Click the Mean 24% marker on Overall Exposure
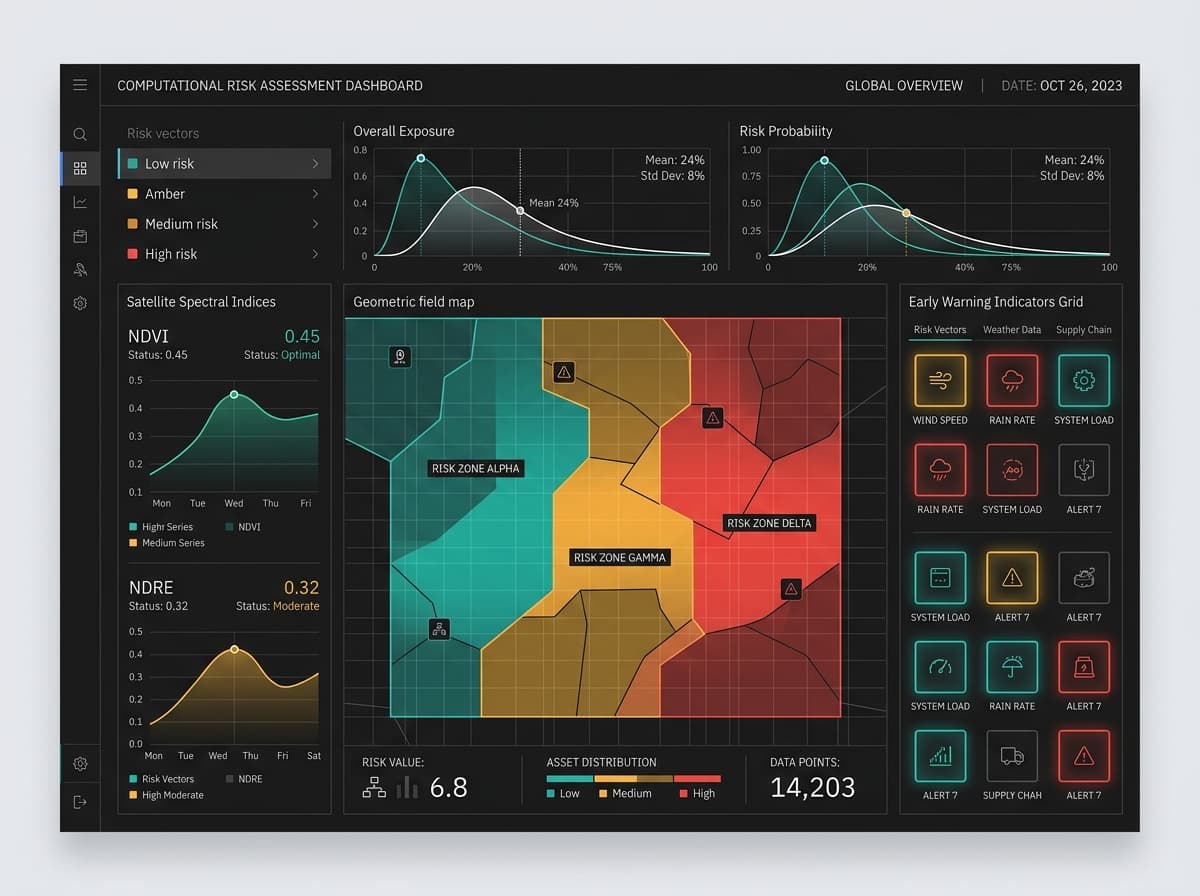 (520, 210)
